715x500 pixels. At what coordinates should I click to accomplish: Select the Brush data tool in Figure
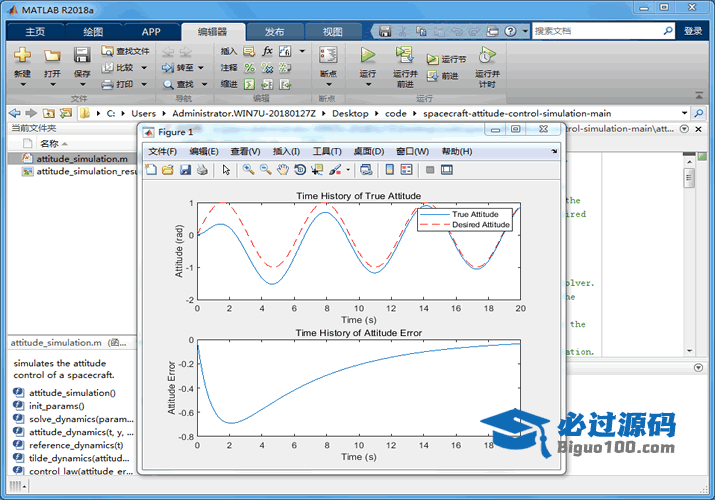point(335,170)
